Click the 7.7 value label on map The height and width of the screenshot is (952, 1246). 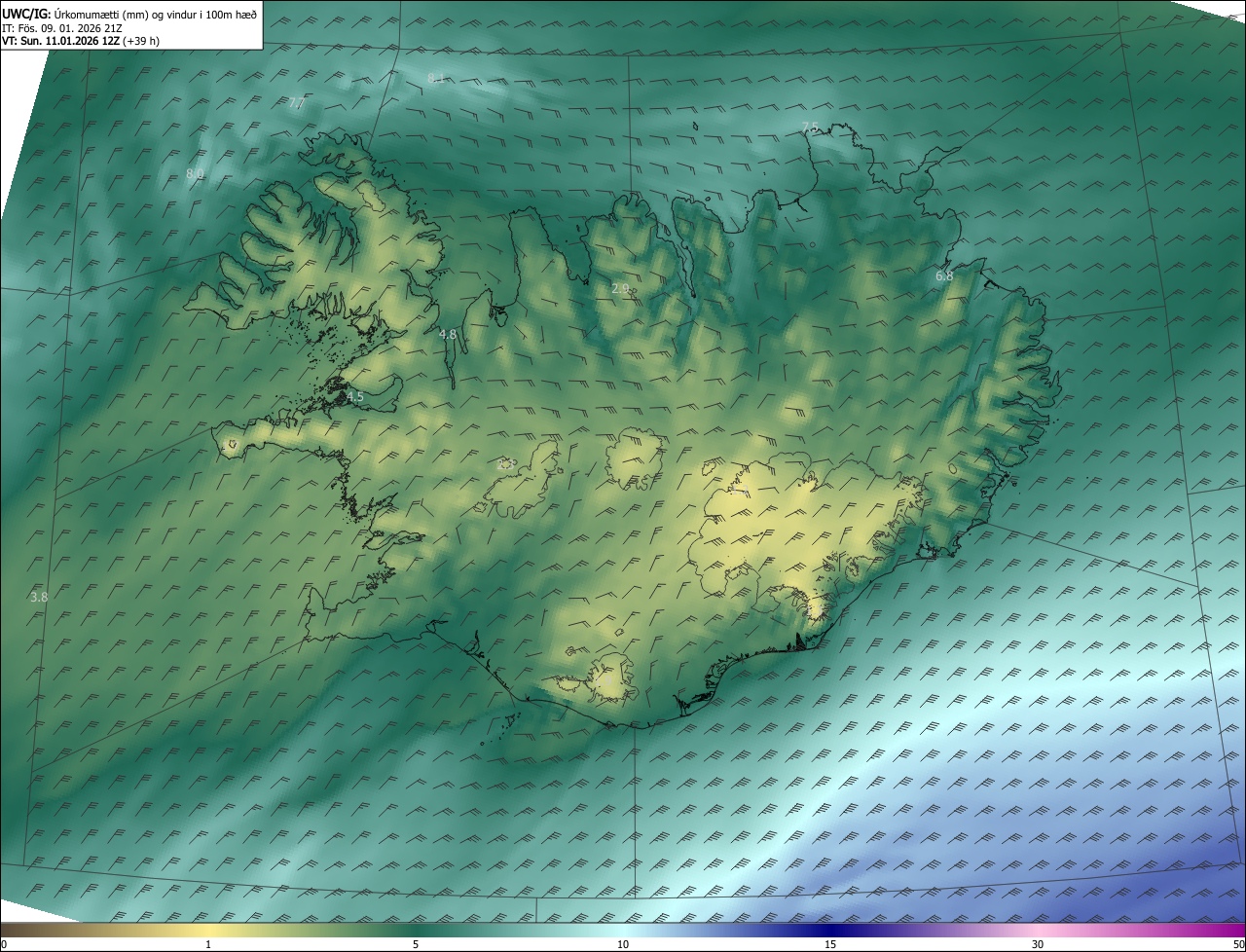297,102
